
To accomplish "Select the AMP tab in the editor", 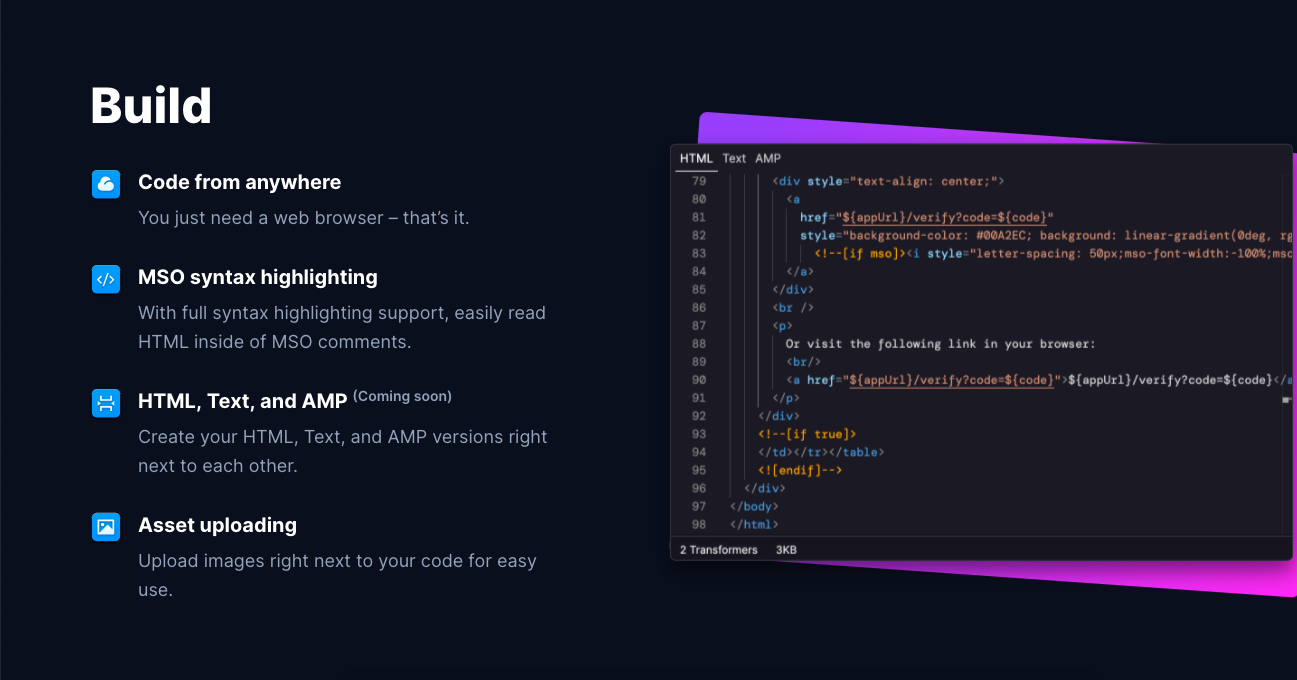I will [768, 158].
